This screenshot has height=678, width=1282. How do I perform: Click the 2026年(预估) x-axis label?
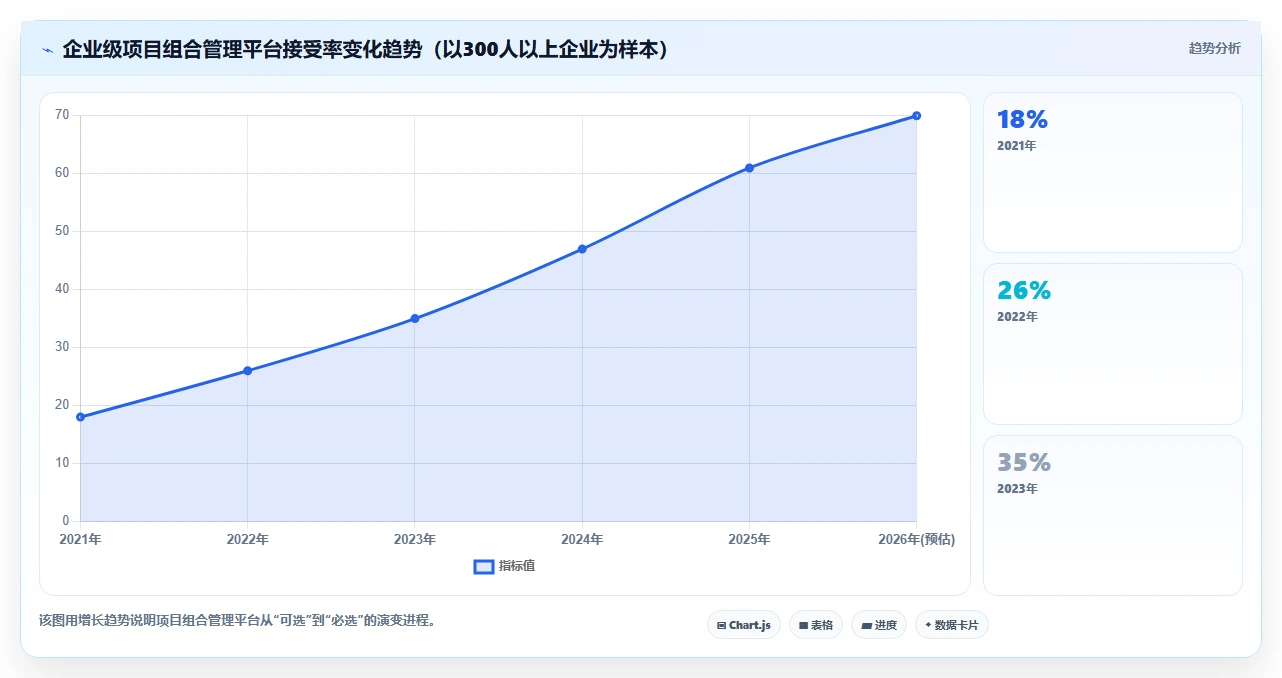916,539
